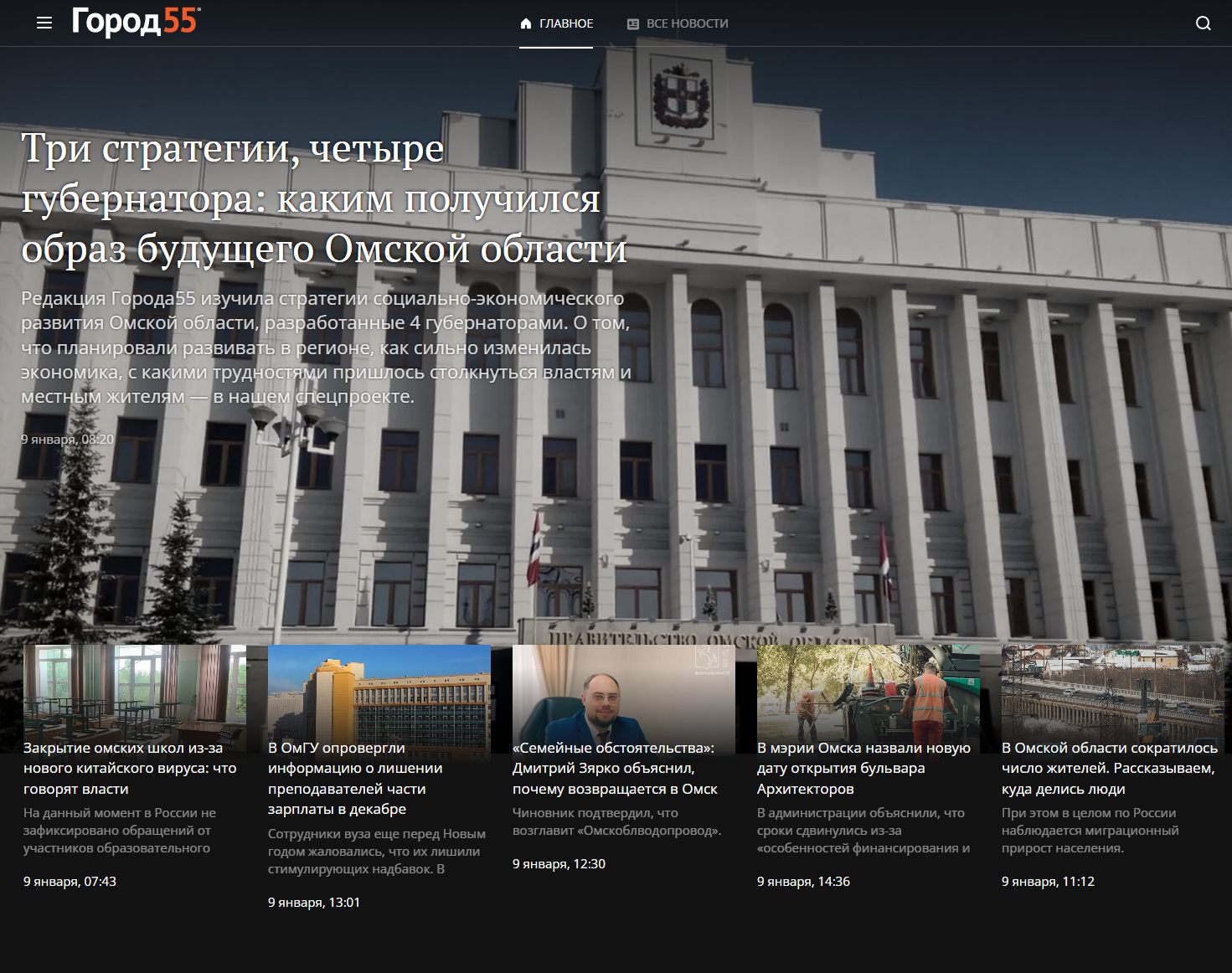Open article В ОмГУ опровергли информацию
Image resolution: width=1232 pixels, height=973 pixels.
click(355, 779)
